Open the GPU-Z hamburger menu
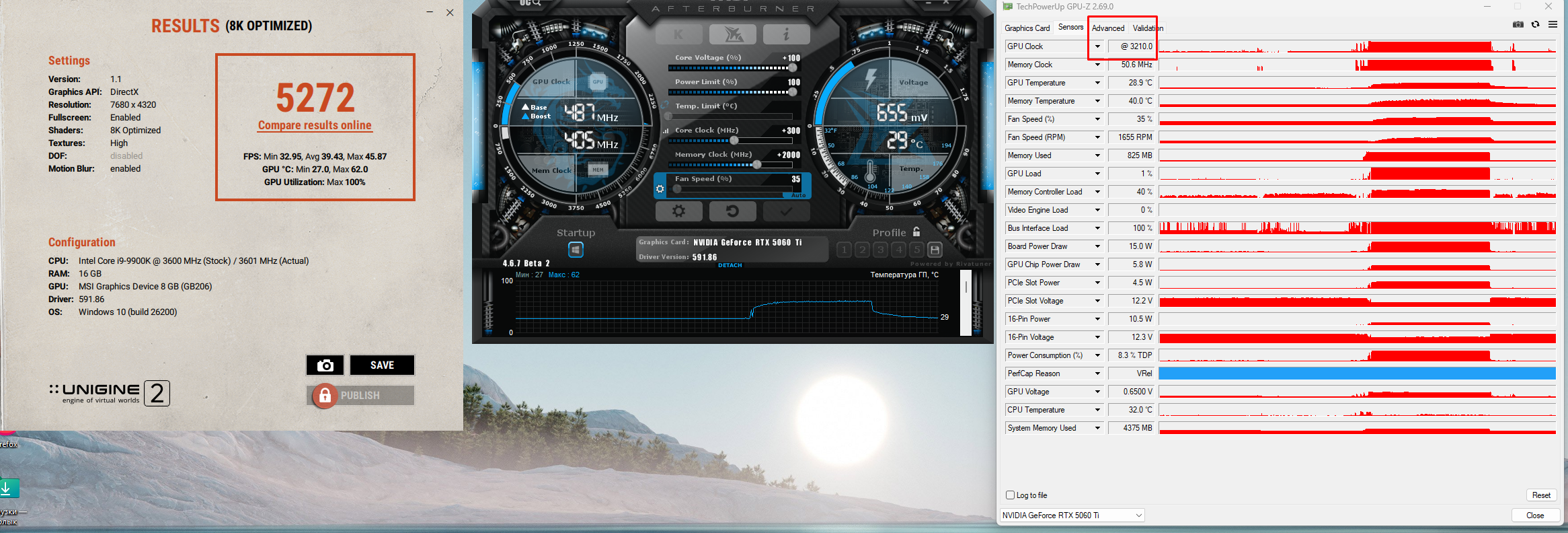Viewport: 1568px width, 533px height. (x=1553, y=25)
